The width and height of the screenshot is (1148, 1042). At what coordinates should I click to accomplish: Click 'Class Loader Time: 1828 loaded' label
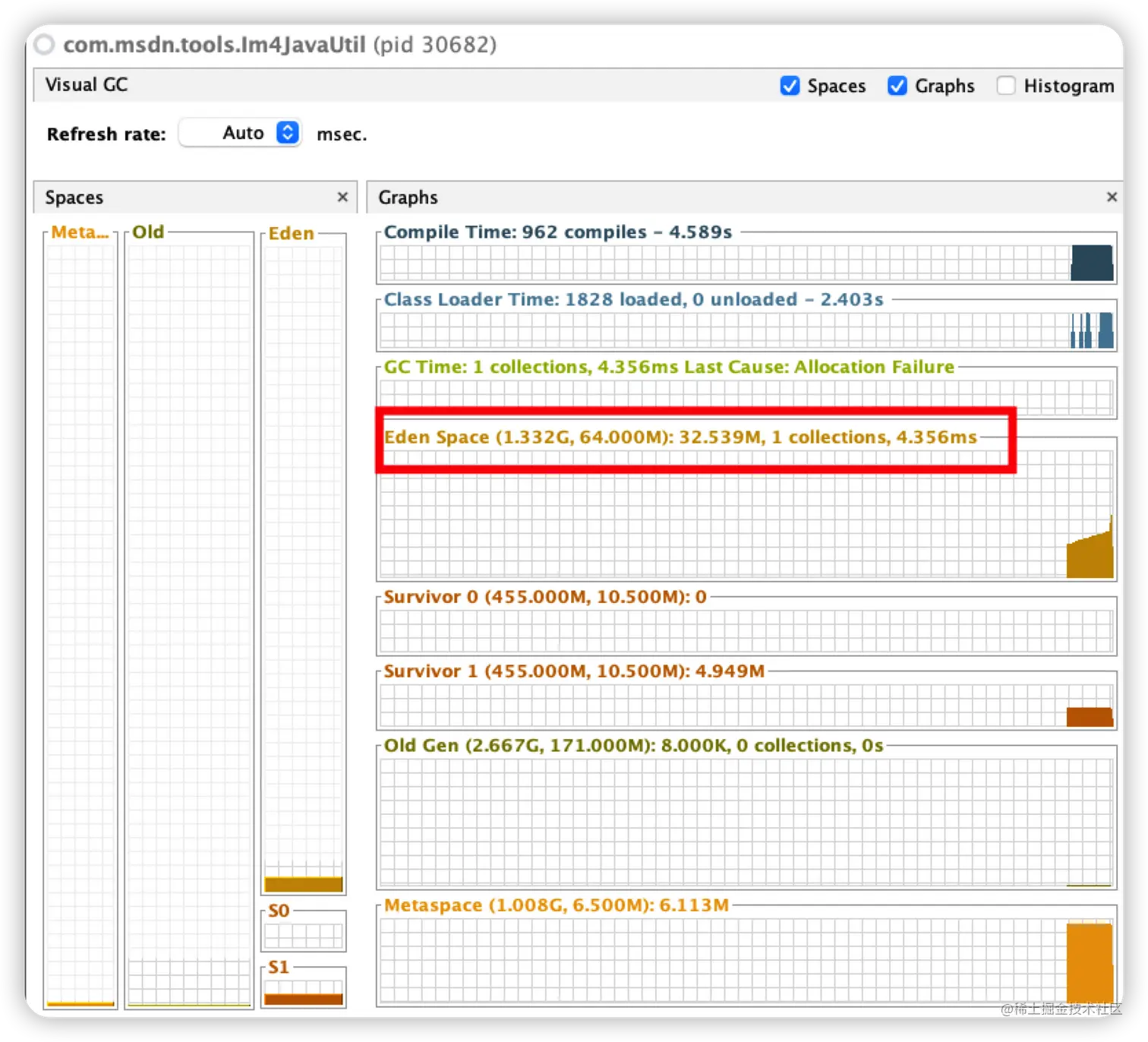click(534, 299)
